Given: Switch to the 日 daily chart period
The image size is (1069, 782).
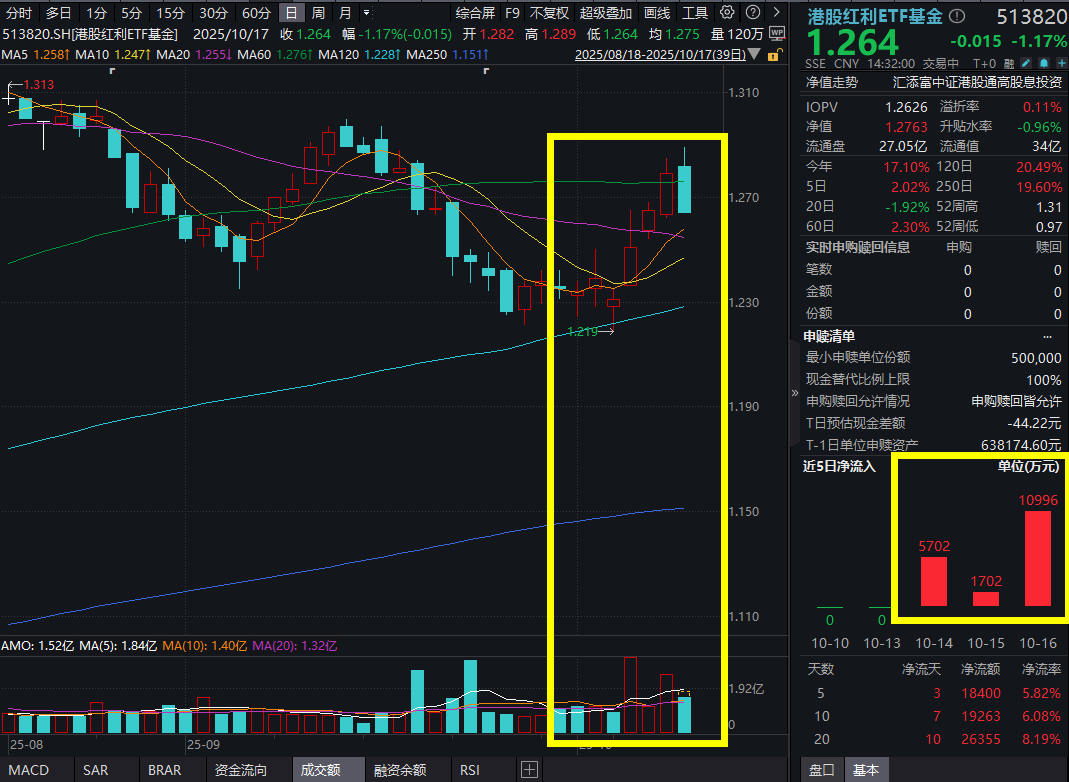Looking at the screenshot, I should coord(291,13).
